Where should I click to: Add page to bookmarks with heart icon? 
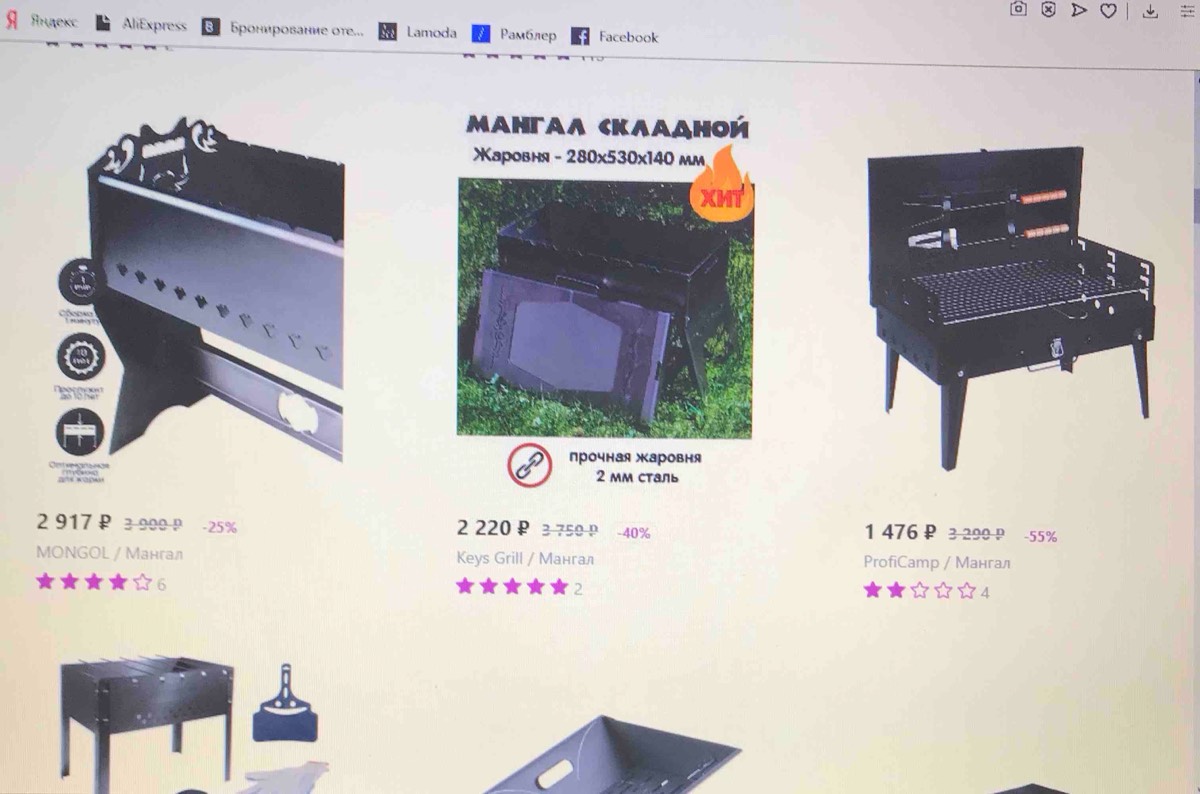click(x=1108, y=11)
